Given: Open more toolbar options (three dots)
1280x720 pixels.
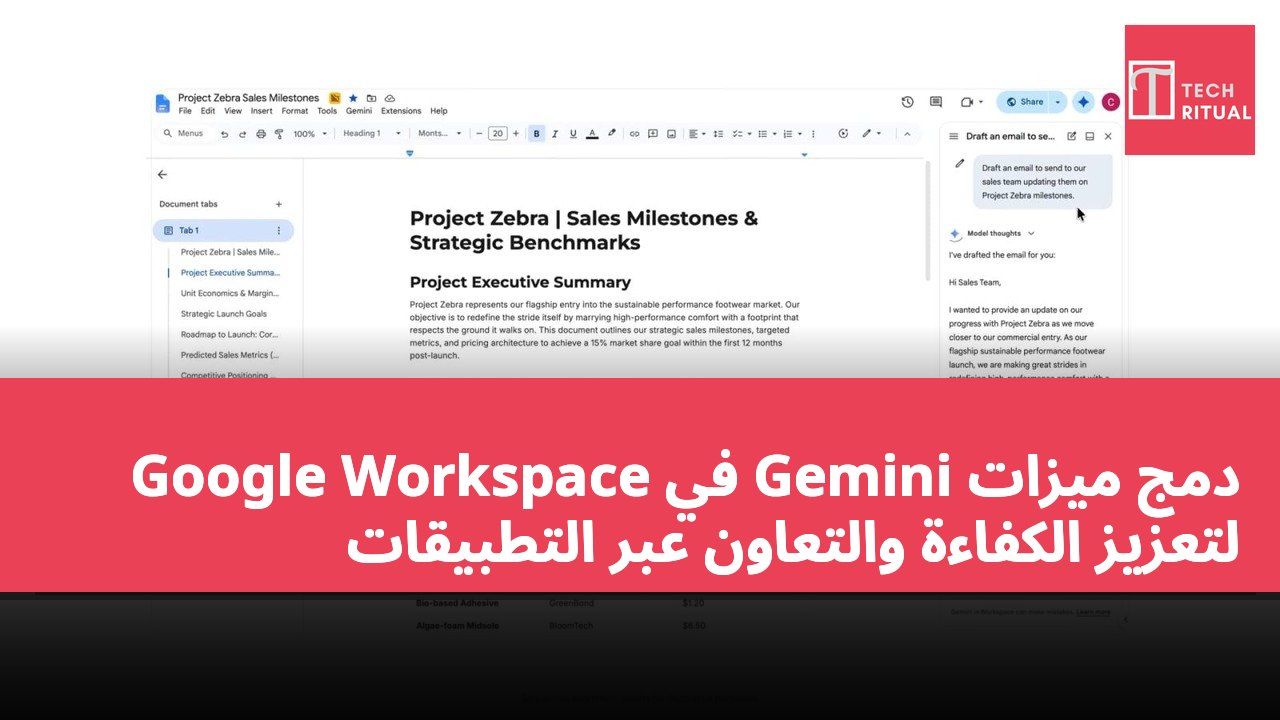Looking at the screenshot, I should 813,134.
